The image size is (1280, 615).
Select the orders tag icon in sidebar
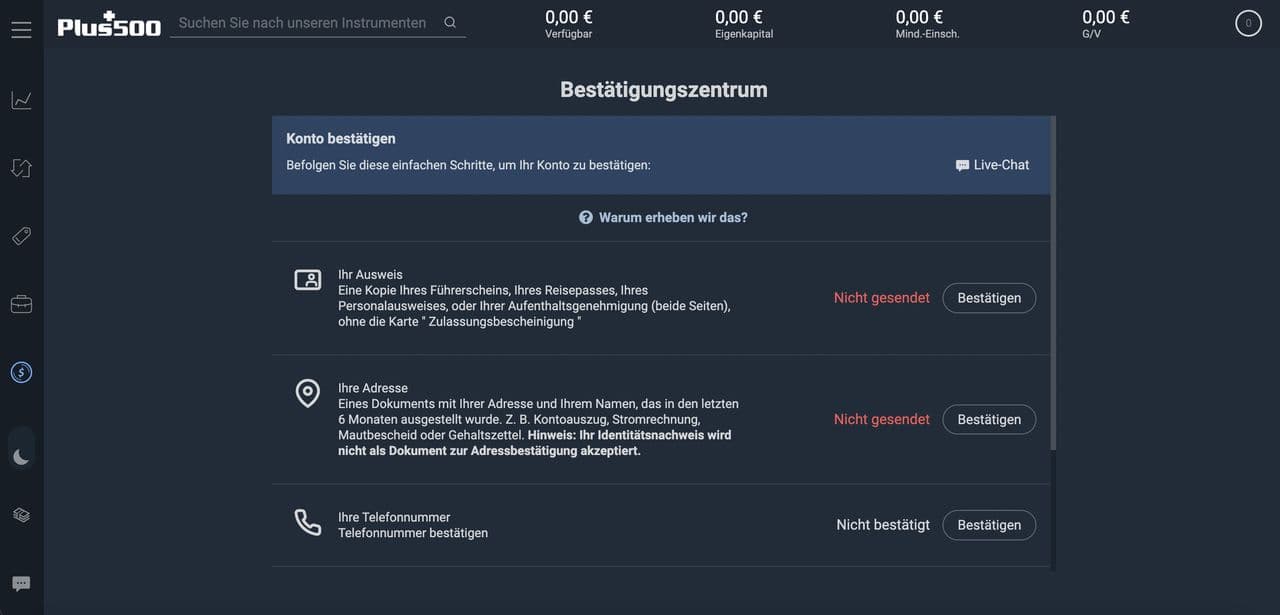21,236
